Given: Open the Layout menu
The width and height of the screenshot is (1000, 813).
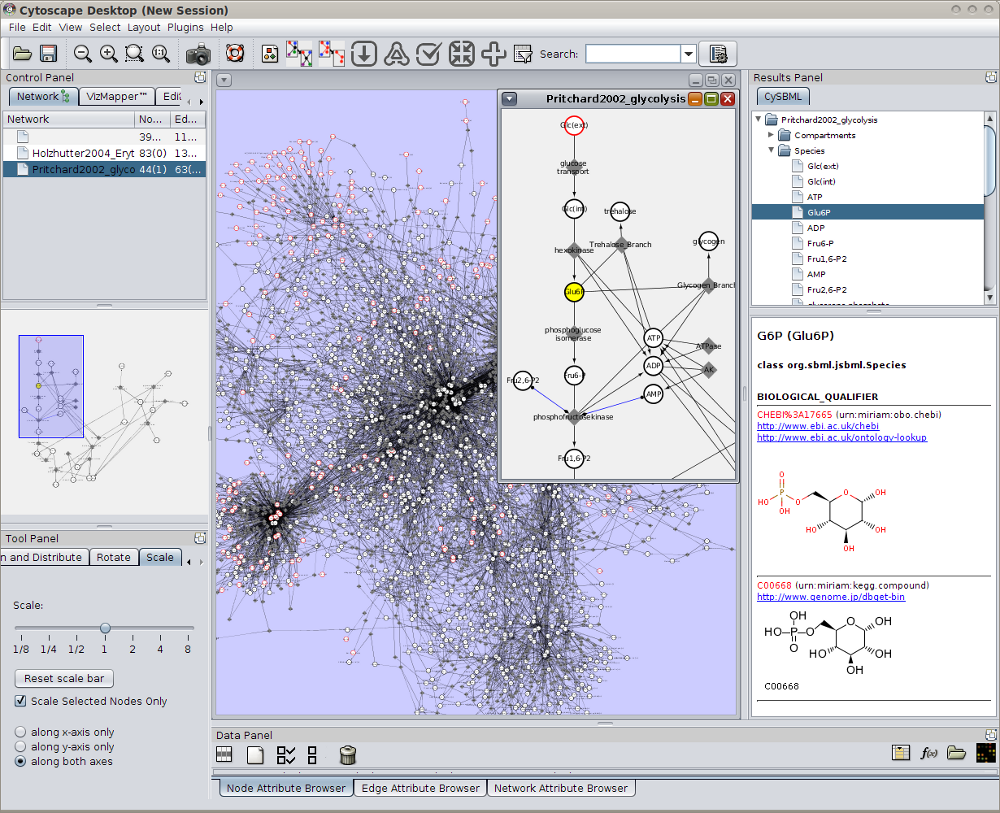Looking at the screenshot, I should pyautogui.click(x=143, y=27).
